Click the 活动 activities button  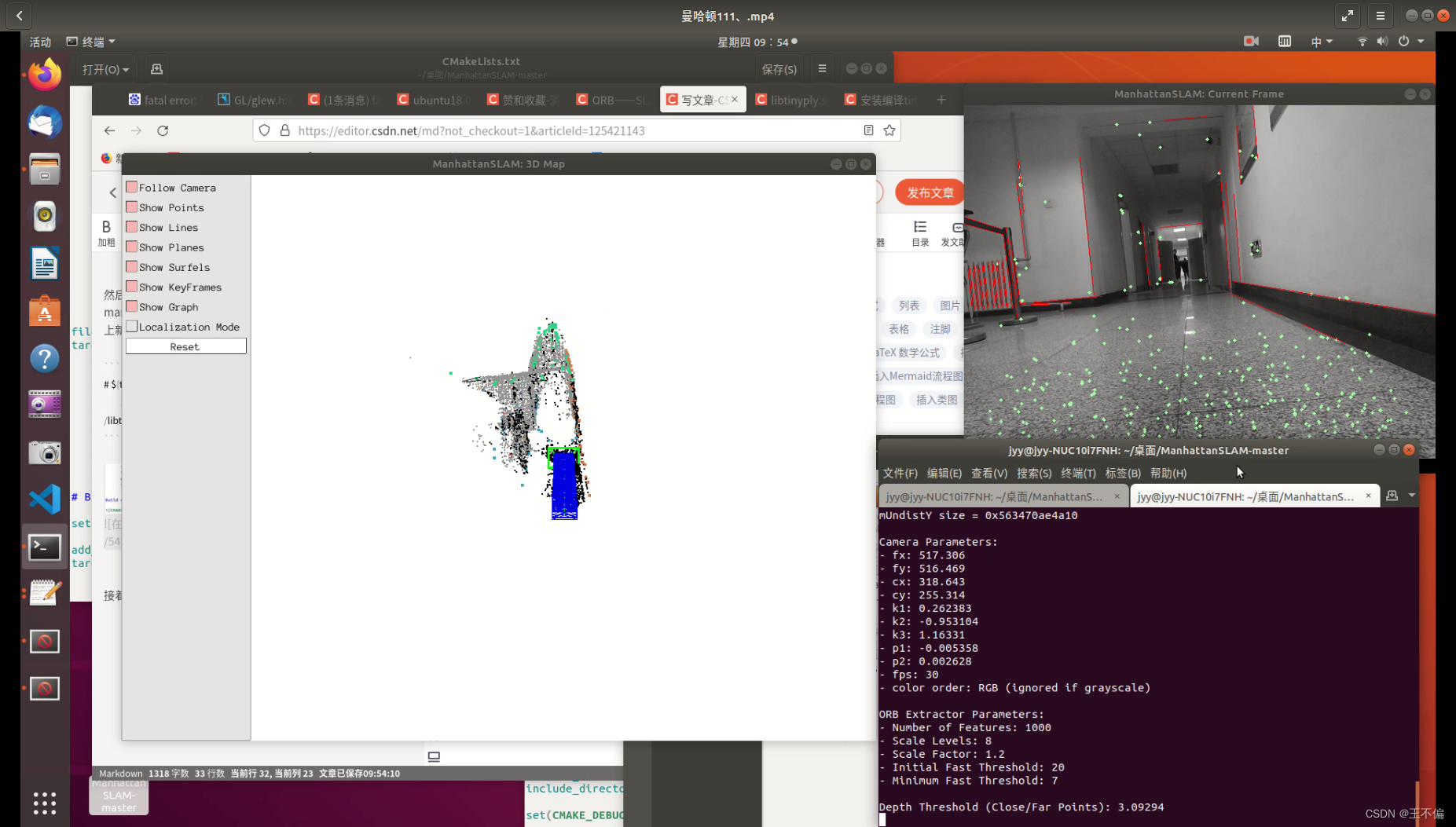pos(40,42)
